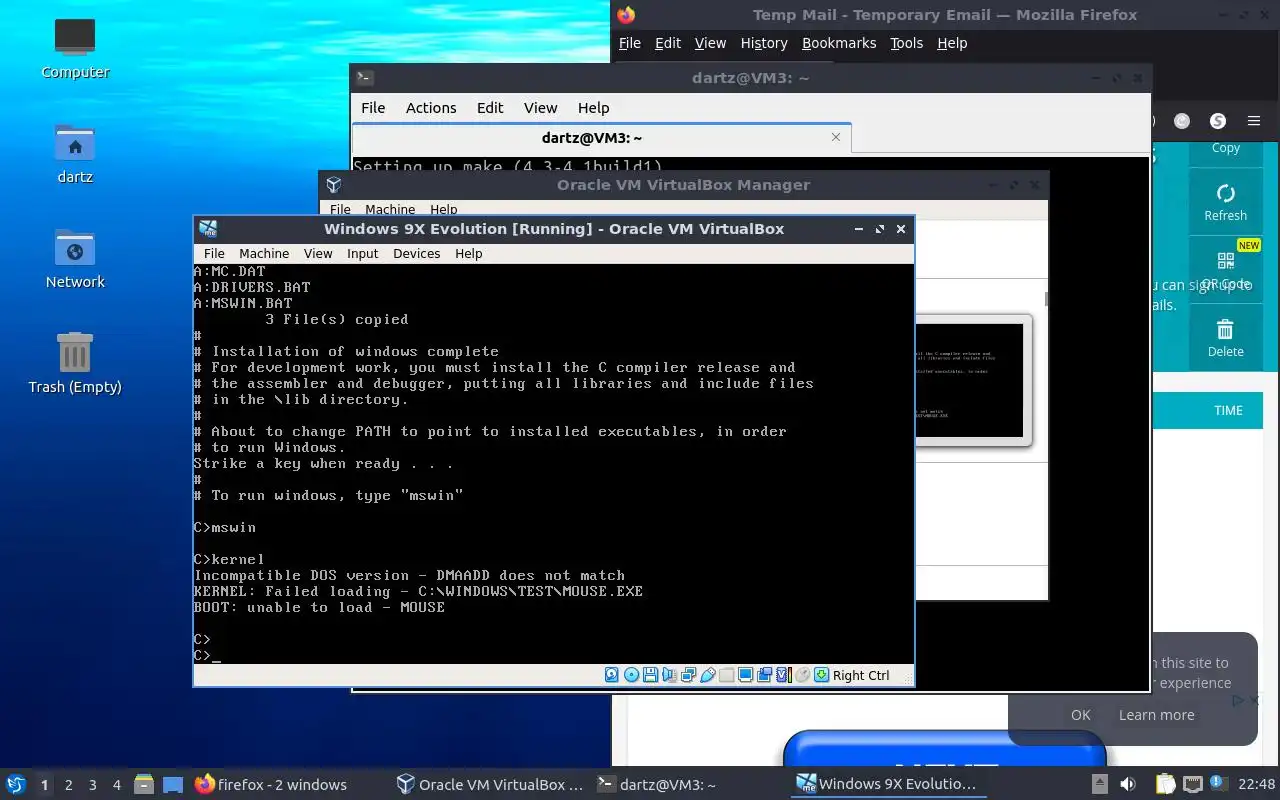Viewport: 1280px width, 800px height.
Task: Click dartz@VM3 terminal taskbar button
Action: pos(690,784)
